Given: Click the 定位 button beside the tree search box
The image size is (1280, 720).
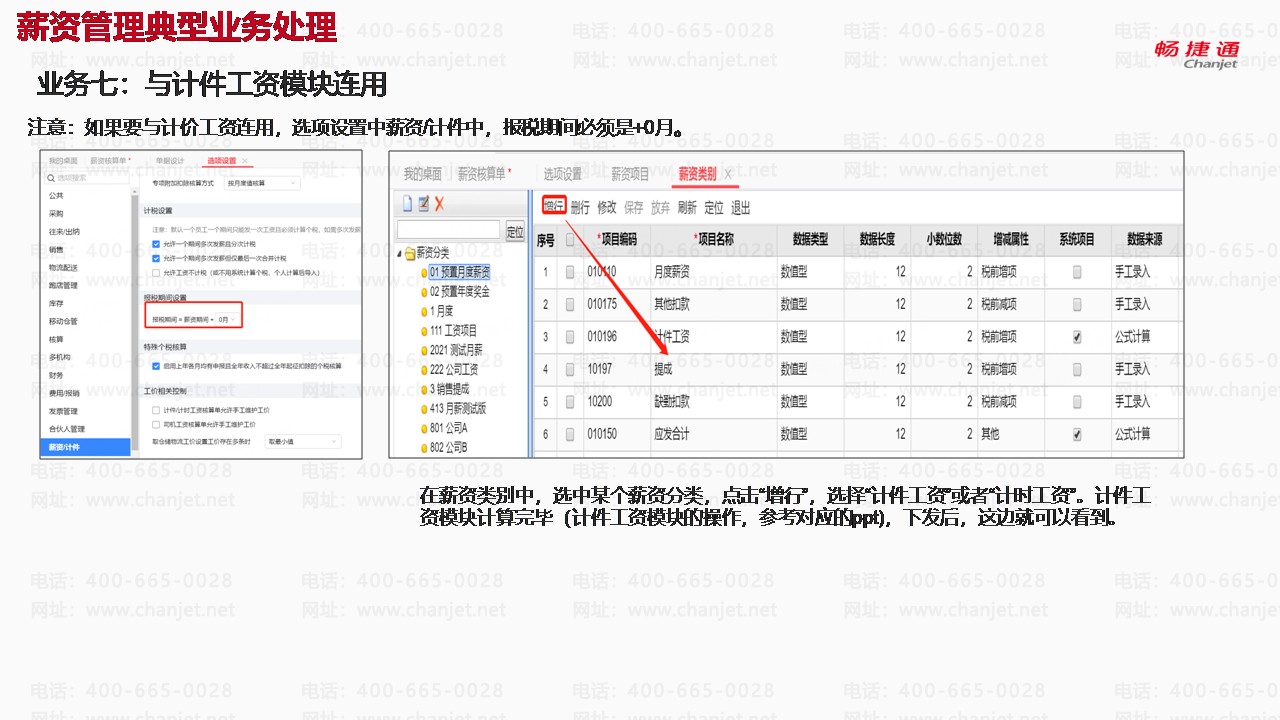Looking at the screenshot, I should [x=515, y=231].
